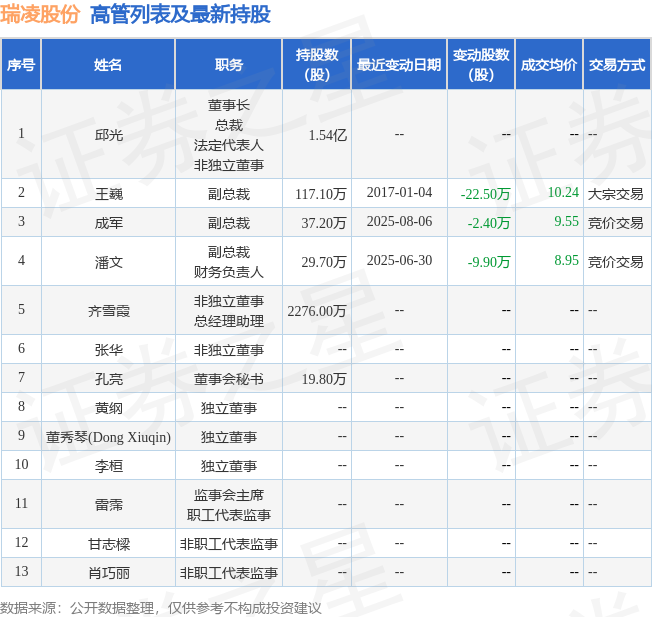Click 非独立董事 in 张华's row

(x=229, y=350)
